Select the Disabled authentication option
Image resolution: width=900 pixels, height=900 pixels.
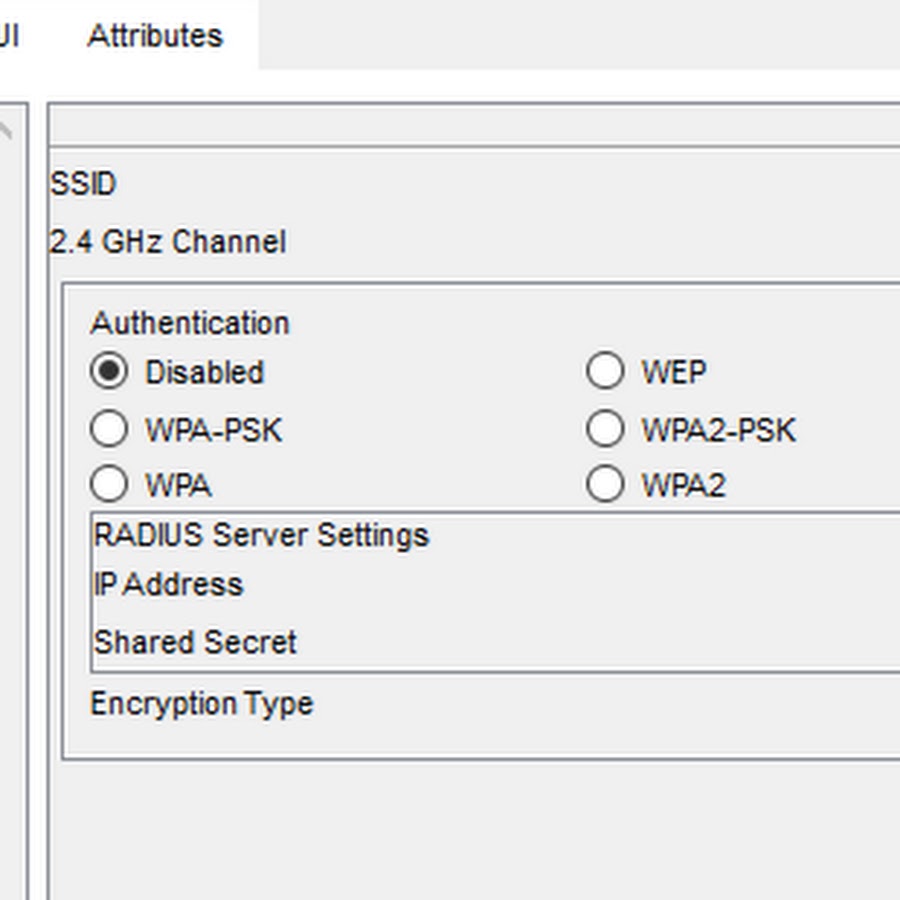coord(109,371)
